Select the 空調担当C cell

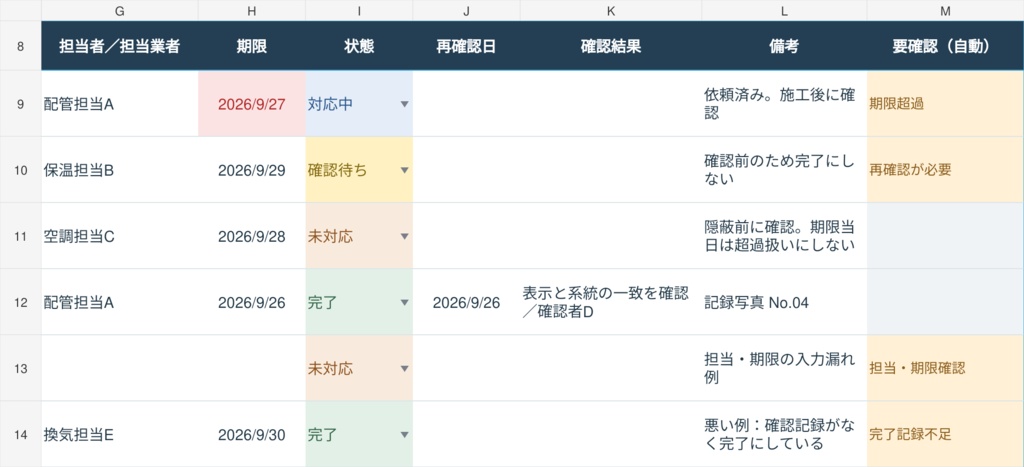coord(120,236)
